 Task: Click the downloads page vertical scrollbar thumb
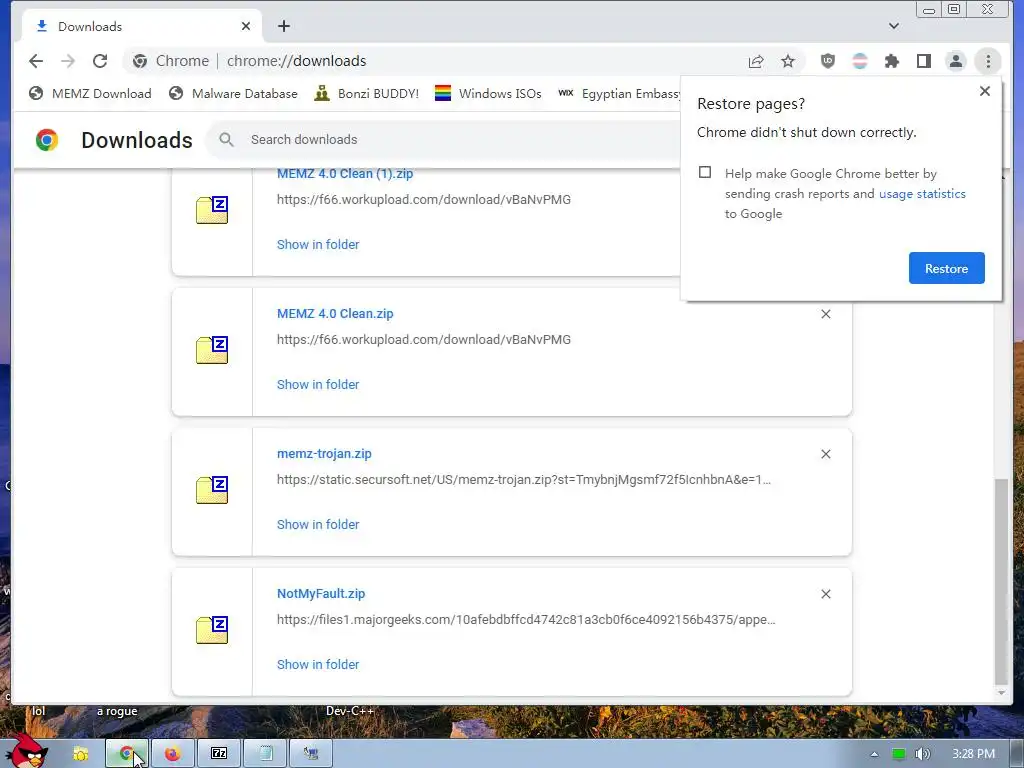pos(1001,581)
